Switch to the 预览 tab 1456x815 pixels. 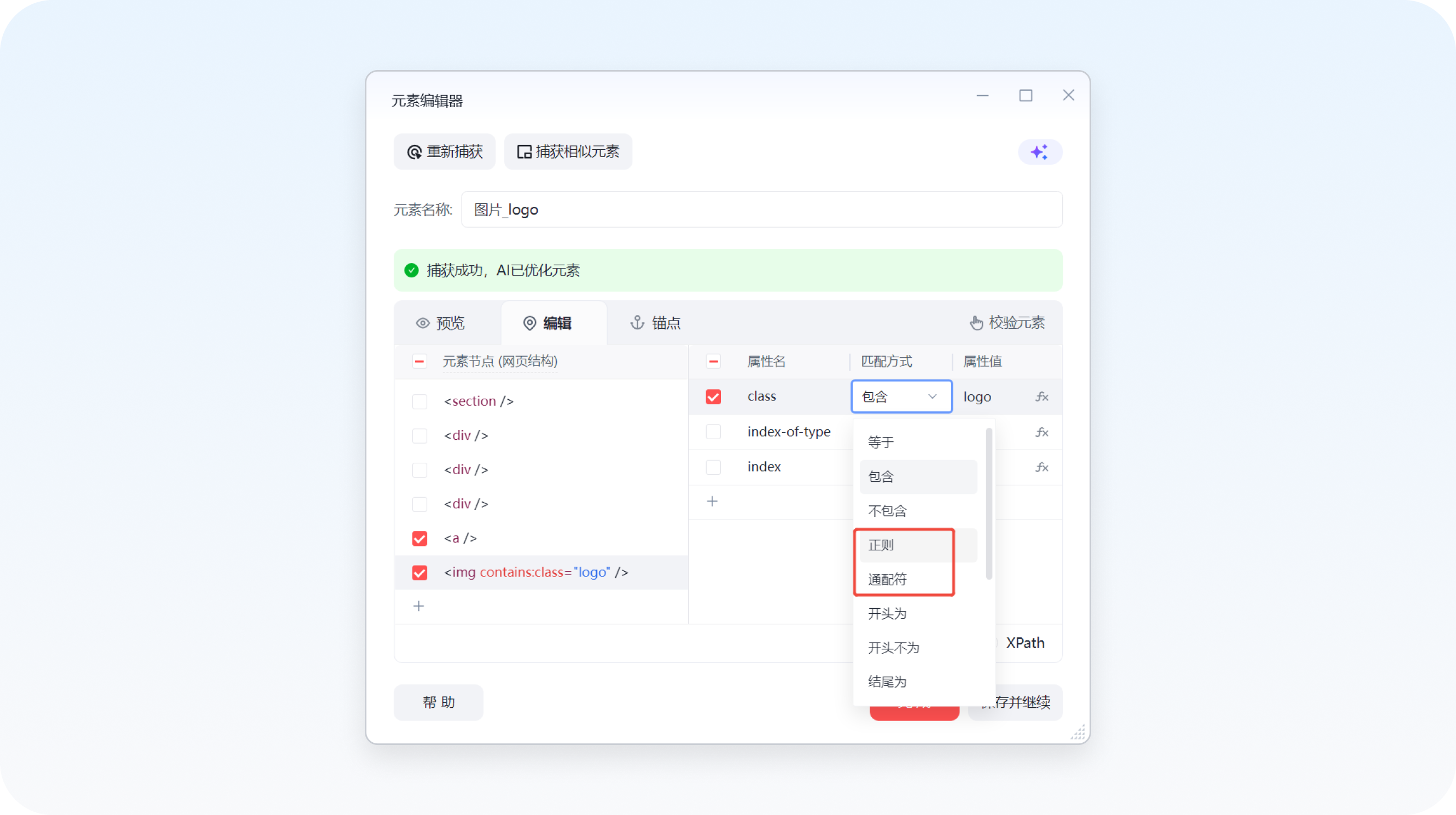tap(441, 323)
